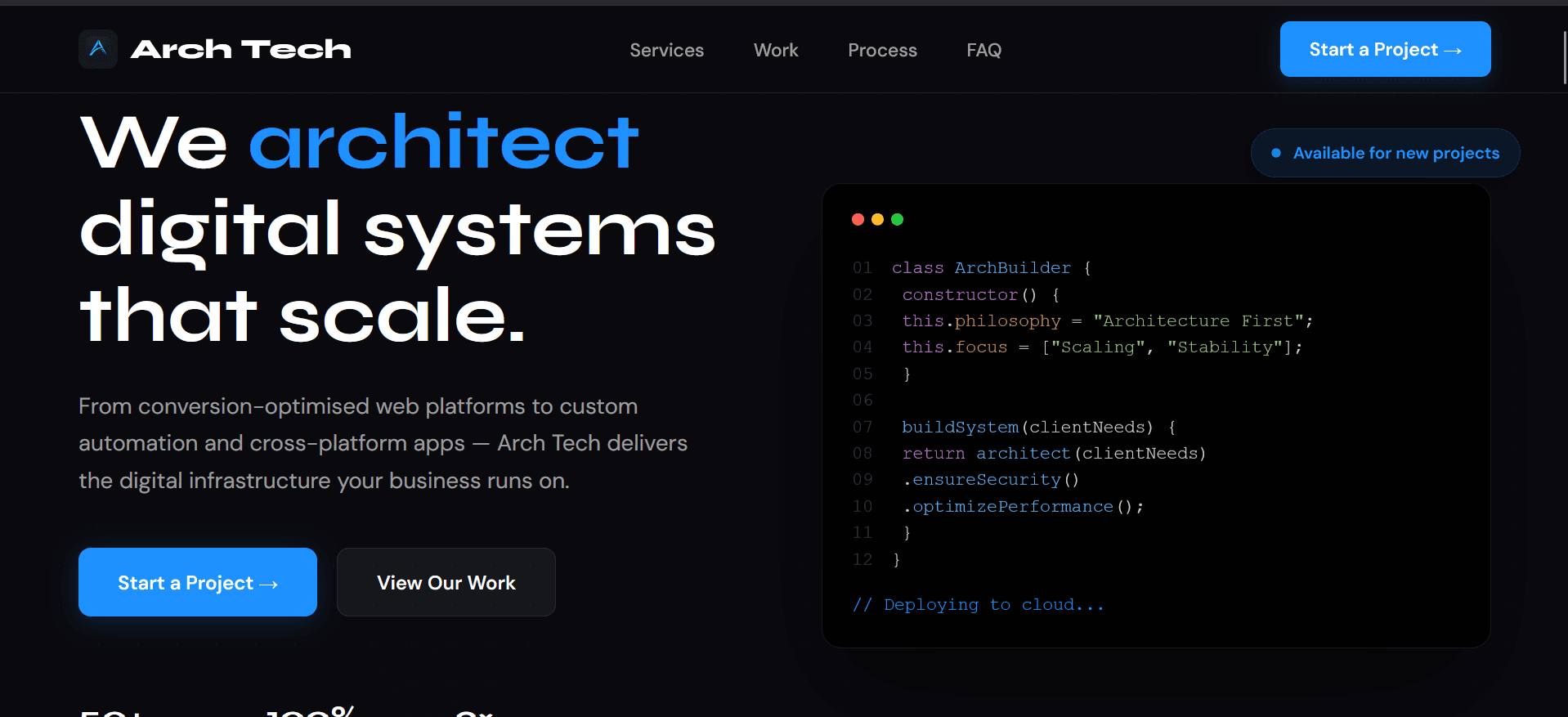Click the page vertical scrollbar thumb
1568x717 pixels.
click(x=1565, y=57)
